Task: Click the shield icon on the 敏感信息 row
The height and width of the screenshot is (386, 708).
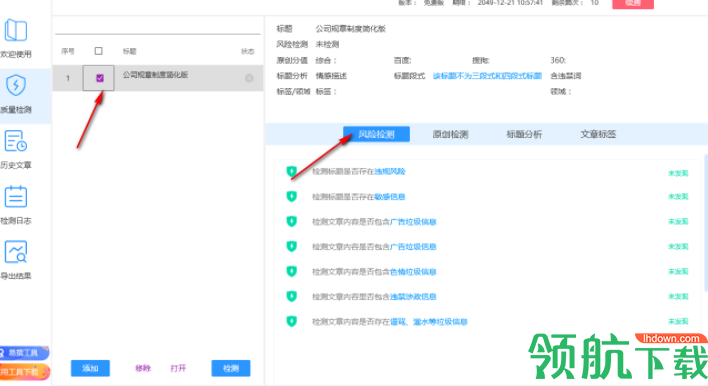Action: (292, 196)
